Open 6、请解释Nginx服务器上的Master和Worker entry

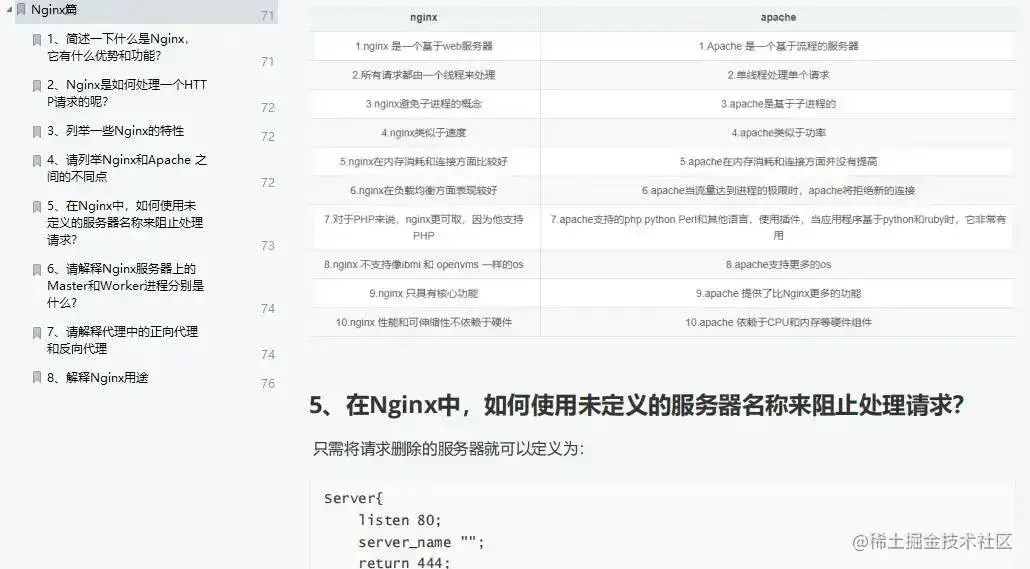point(125,286)
